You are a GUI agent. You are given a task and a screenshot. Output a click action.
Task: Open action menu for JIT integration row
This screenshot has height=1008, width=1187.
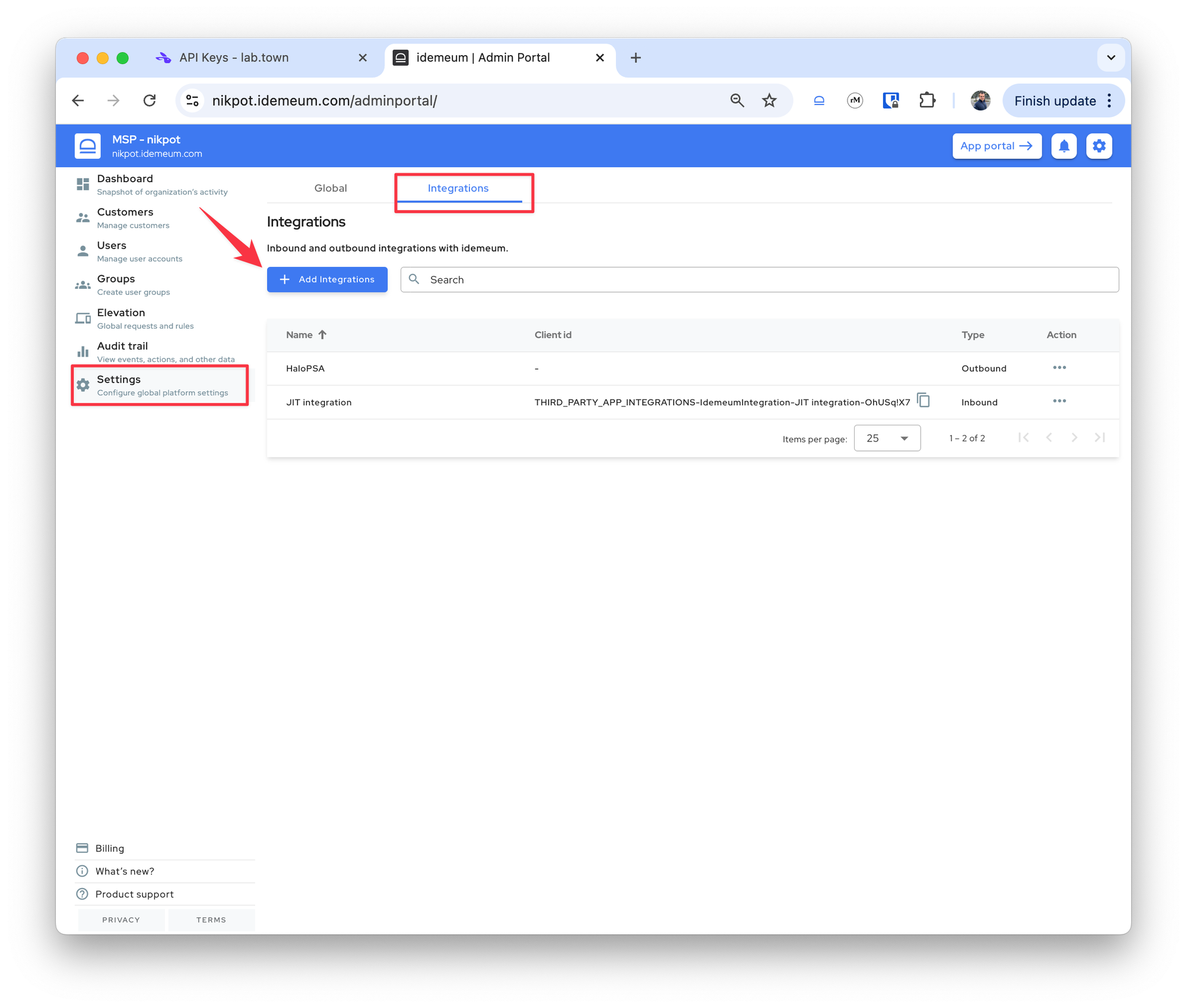coord(1059,401)
